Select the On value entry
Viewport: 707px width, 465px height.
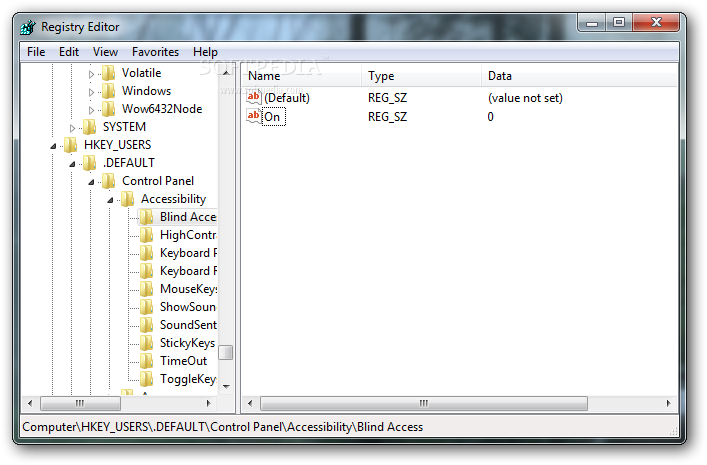273,117
